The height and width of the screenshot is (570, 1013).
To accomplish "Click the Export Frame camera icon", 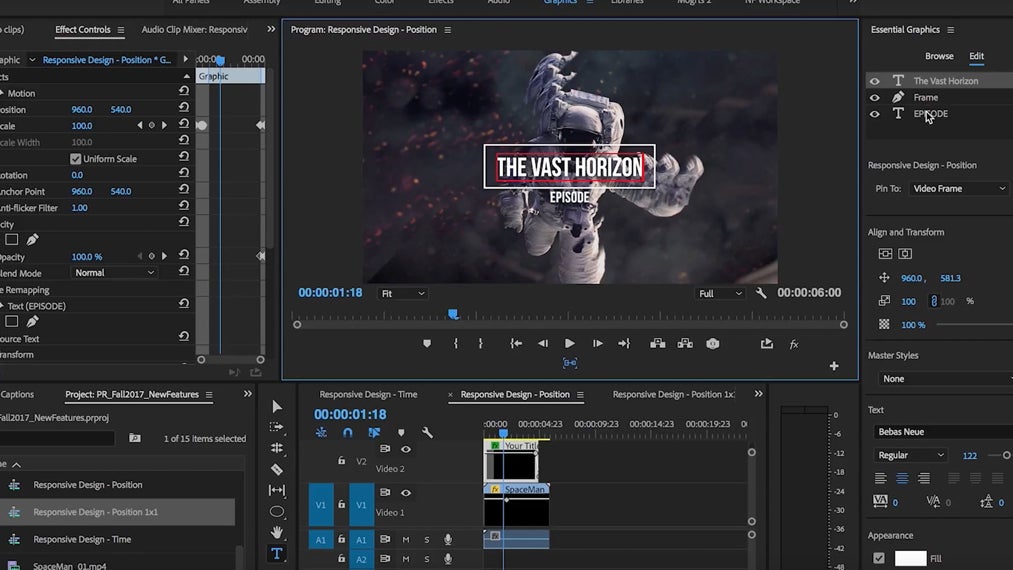I will tap(712, 343).
